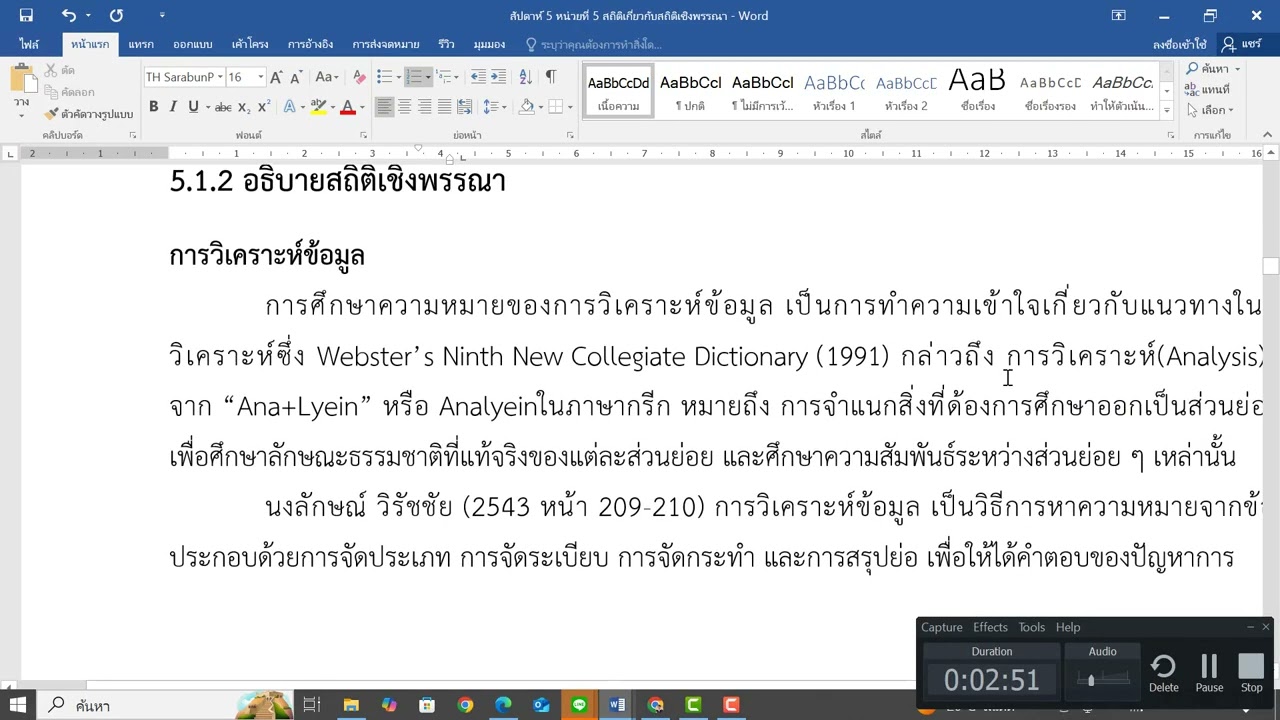Switch to the Review tab
The width and height of the screenshot is (1280, 720).
click(x=446, y=44)
